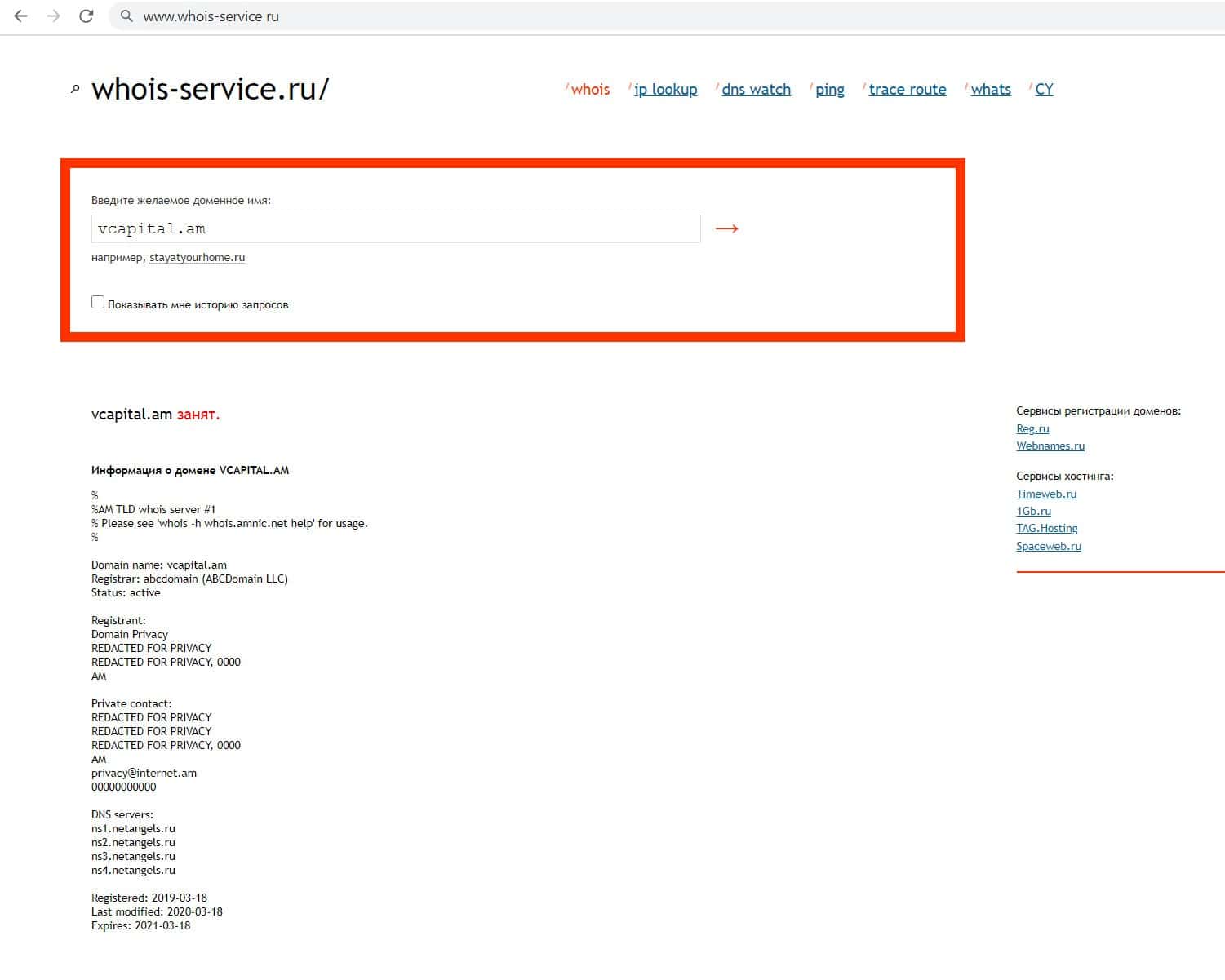Viewport: 1225px width, 980px height.
Task: Open the trace route tool
Action: tap(907, 90)
